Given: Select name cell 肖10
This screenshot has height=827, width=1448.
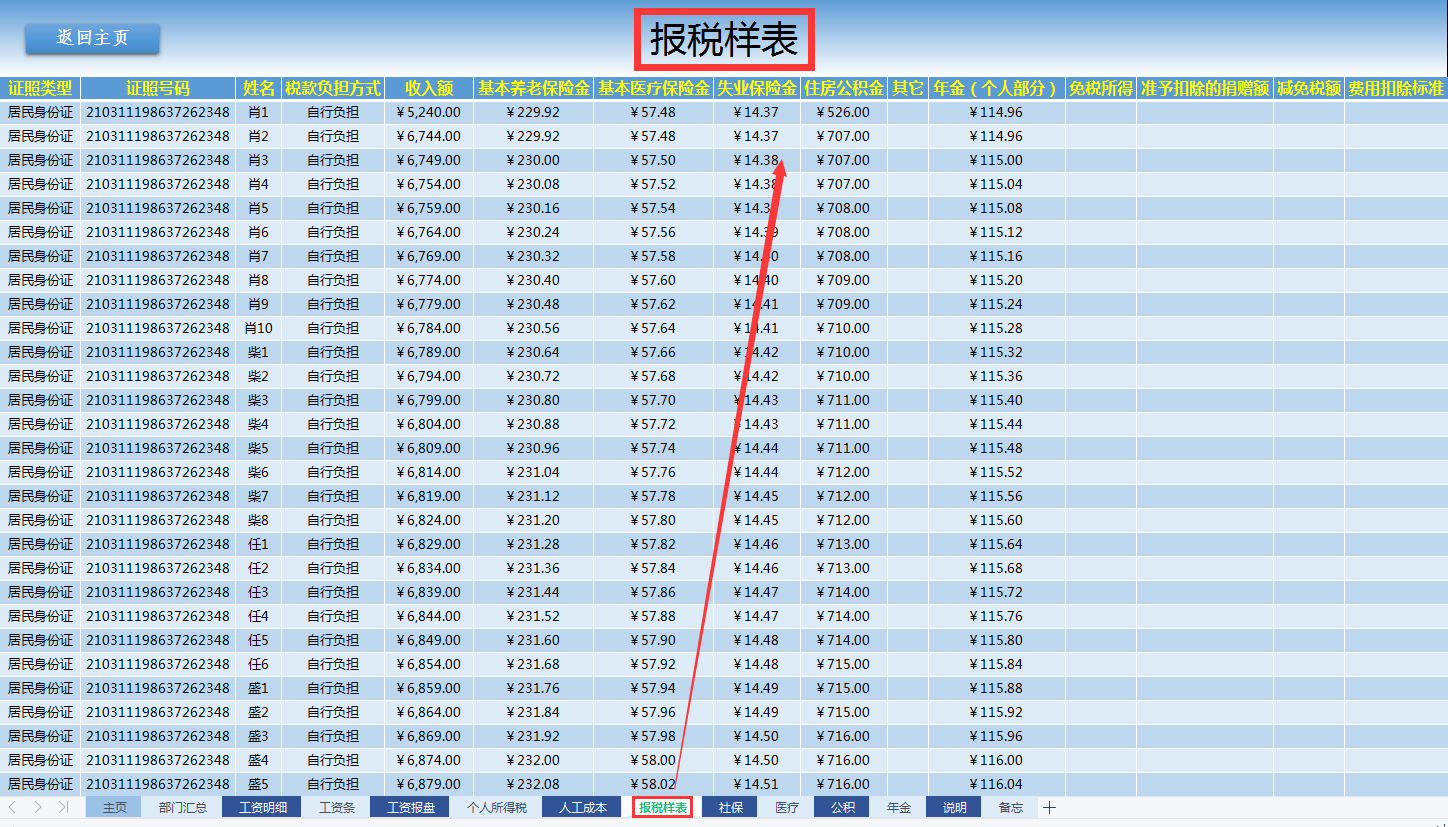Looking at the screenshot, I should (x=258, y=328).
